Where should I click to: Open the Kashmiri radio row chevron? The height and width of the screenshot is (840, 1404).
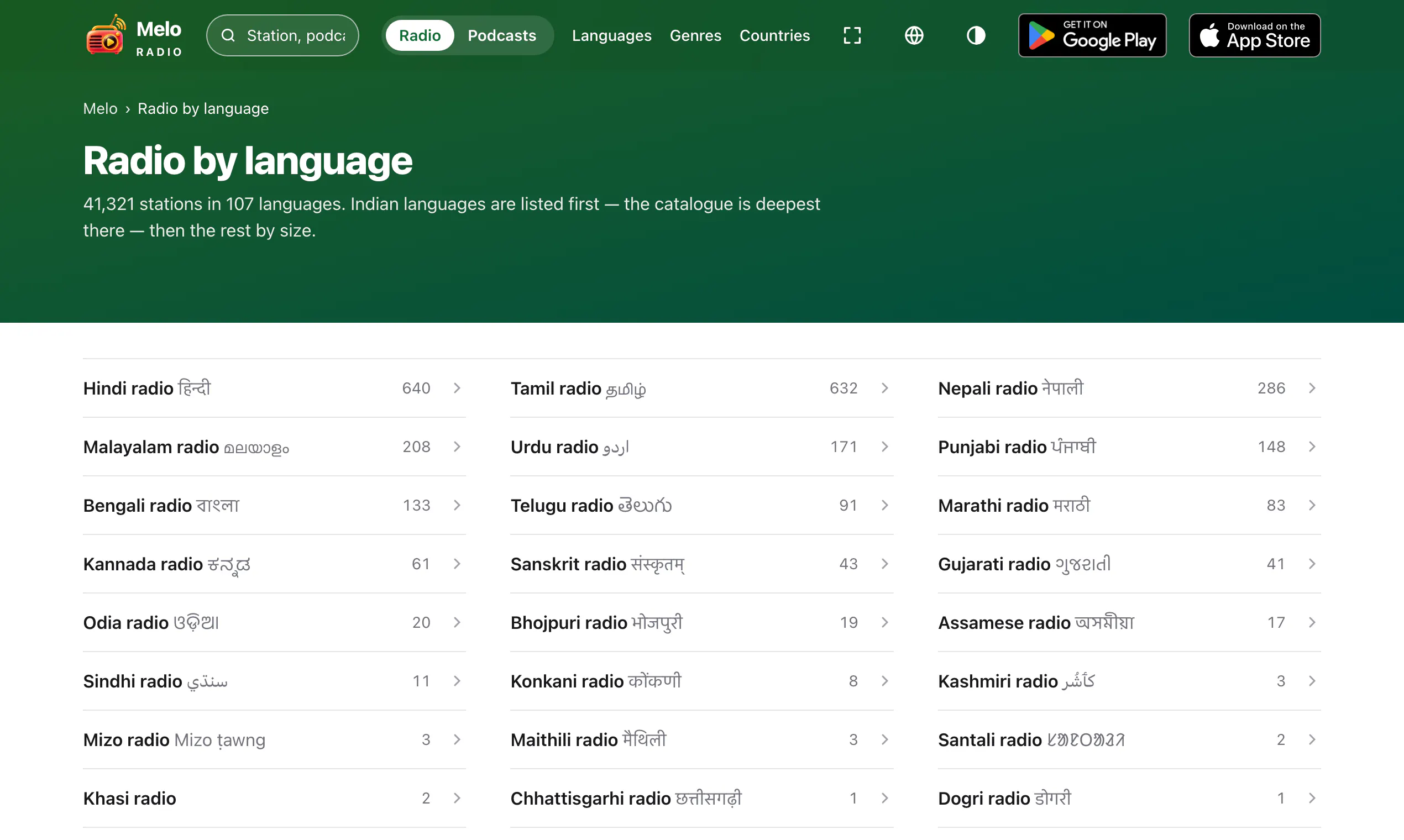(x=1312, y=681)
